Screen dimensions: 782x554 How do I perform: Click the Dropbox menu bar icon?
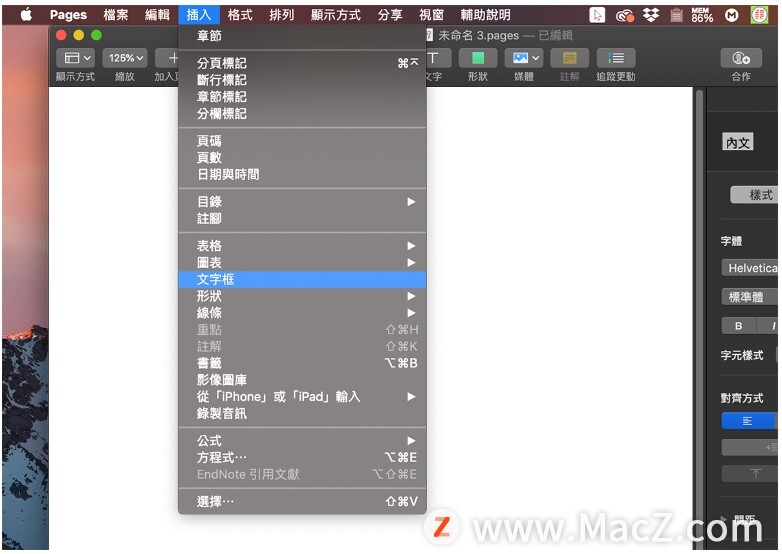pyautogui.click(x=650, y=15)
